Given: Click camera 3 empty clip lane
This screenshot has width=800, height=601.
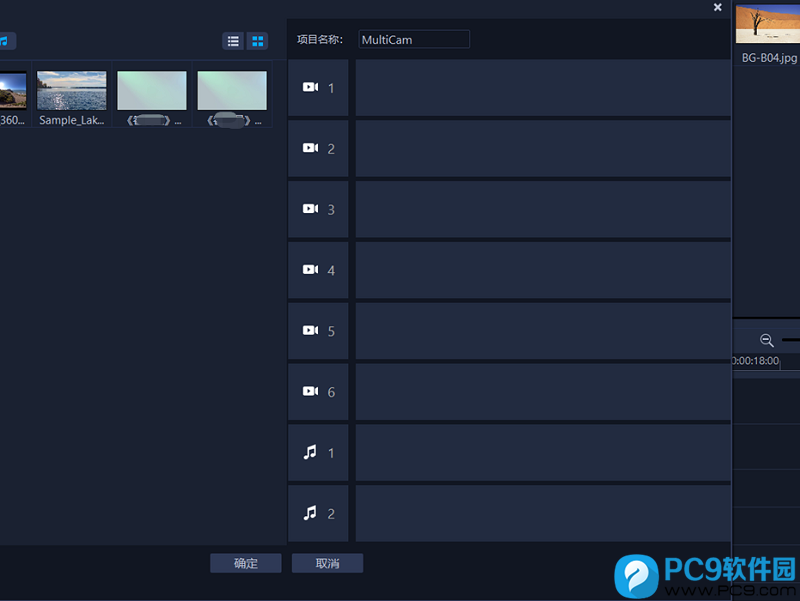Looking at the screenshot, I should [543, 209].
